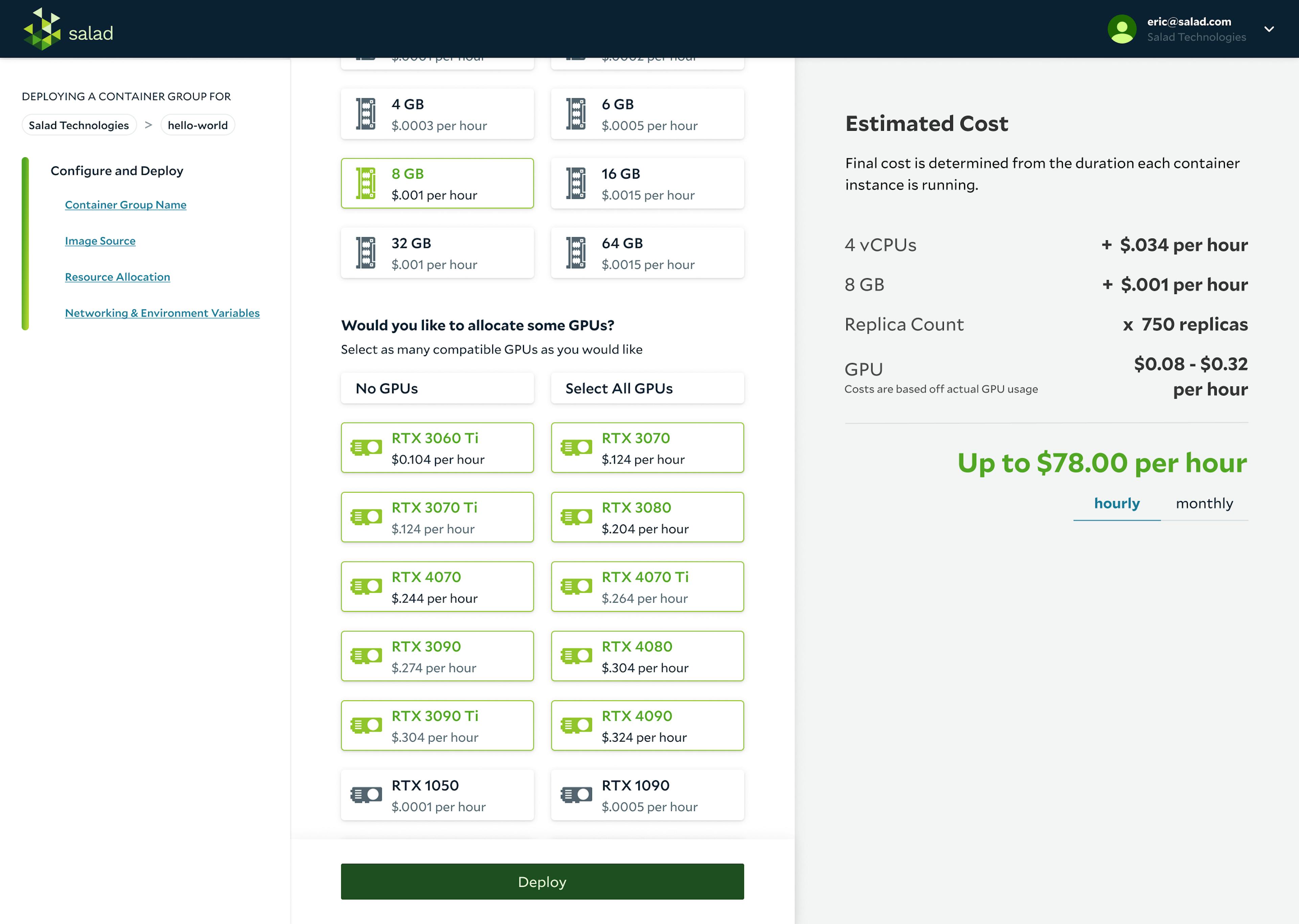Open the Image Source section
Image resolution: width=1299 pixels, height=924 pixels.
click(x=100, y=240)
